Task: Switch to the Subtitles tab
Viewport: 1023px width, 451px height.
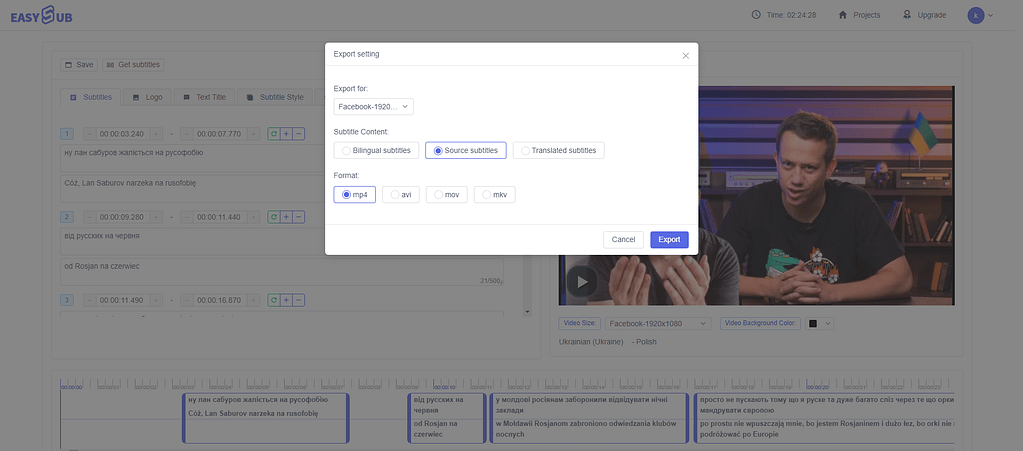Action: pyautogui.click(x=91, y=97)
